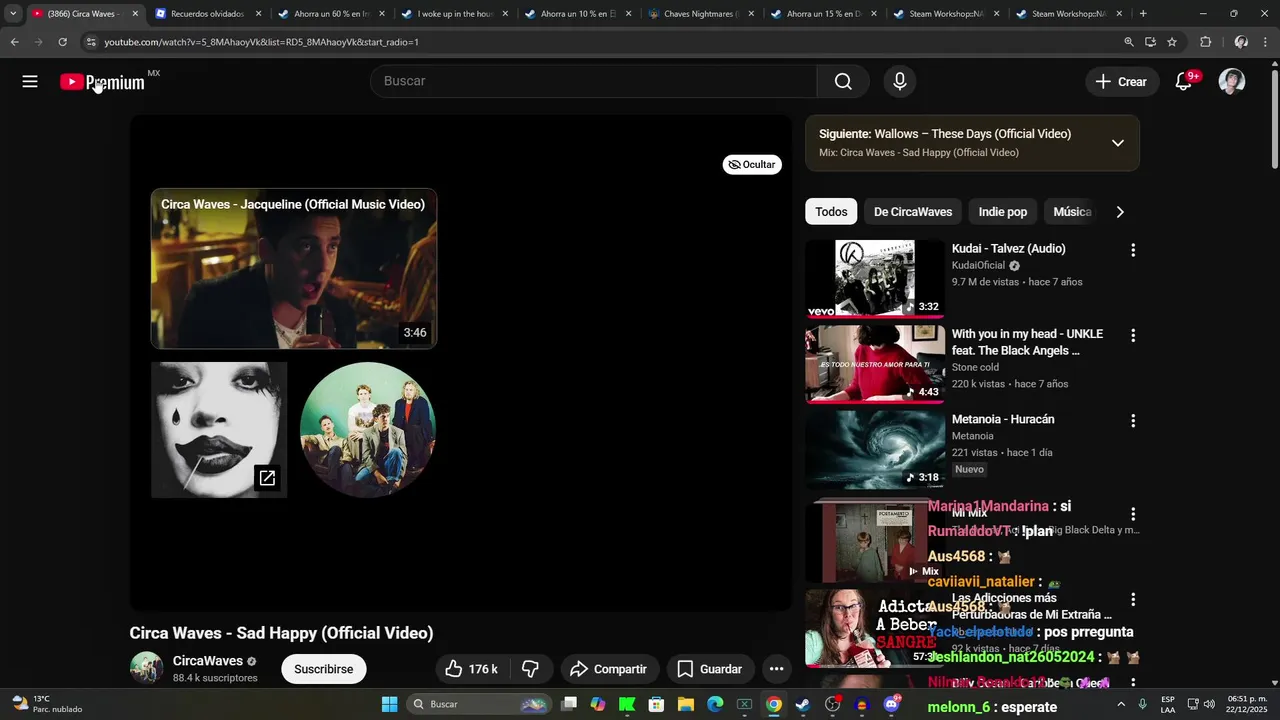Start voice search with microphone

[900, 82]
